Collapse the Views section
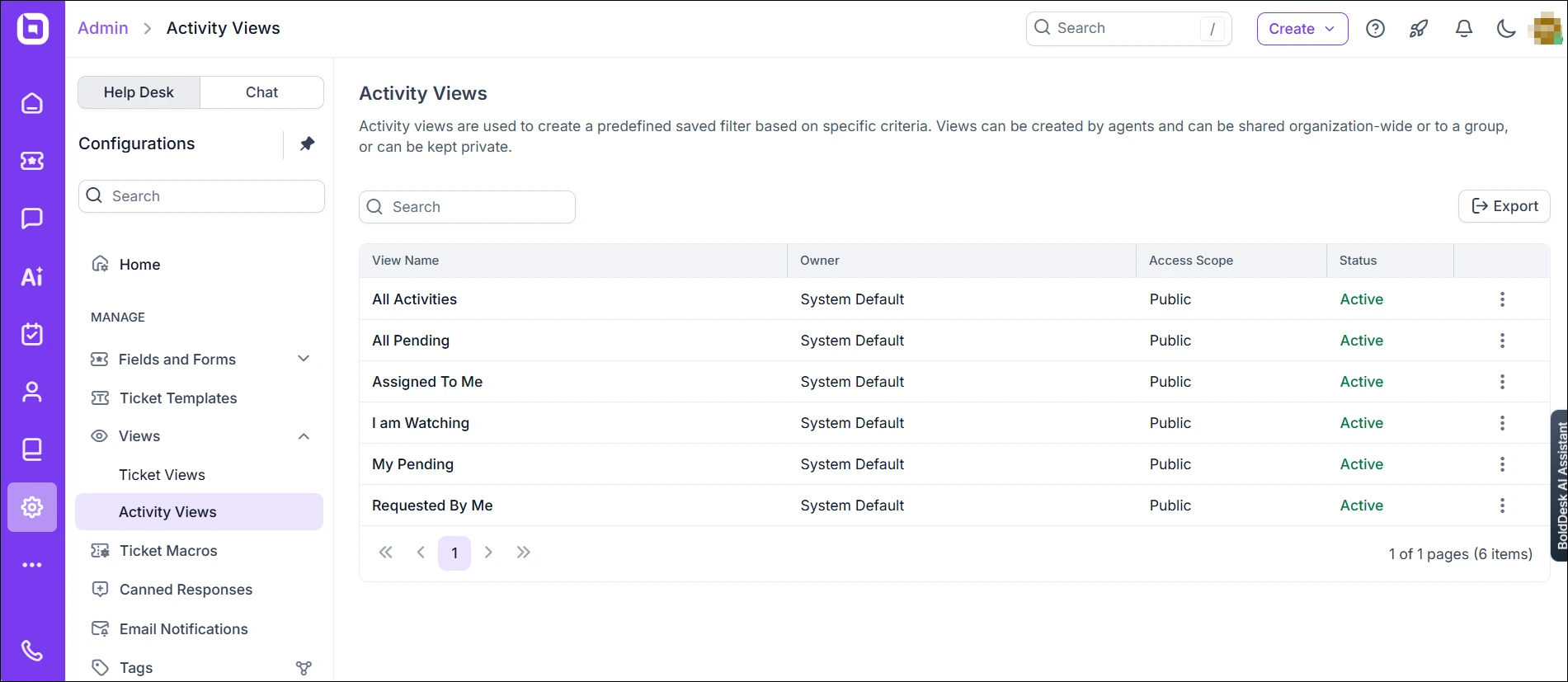Screen dimensions: 1568x682 [x=304, y=436]
